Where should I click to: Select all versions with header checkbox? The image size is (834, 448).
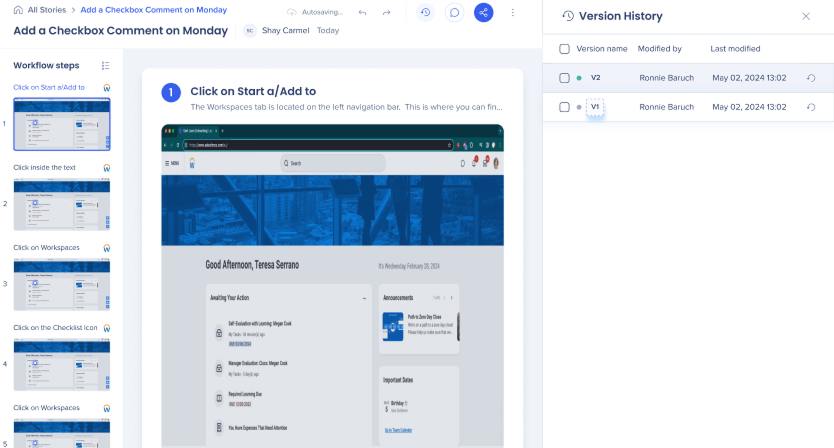(x=565, y=49)
